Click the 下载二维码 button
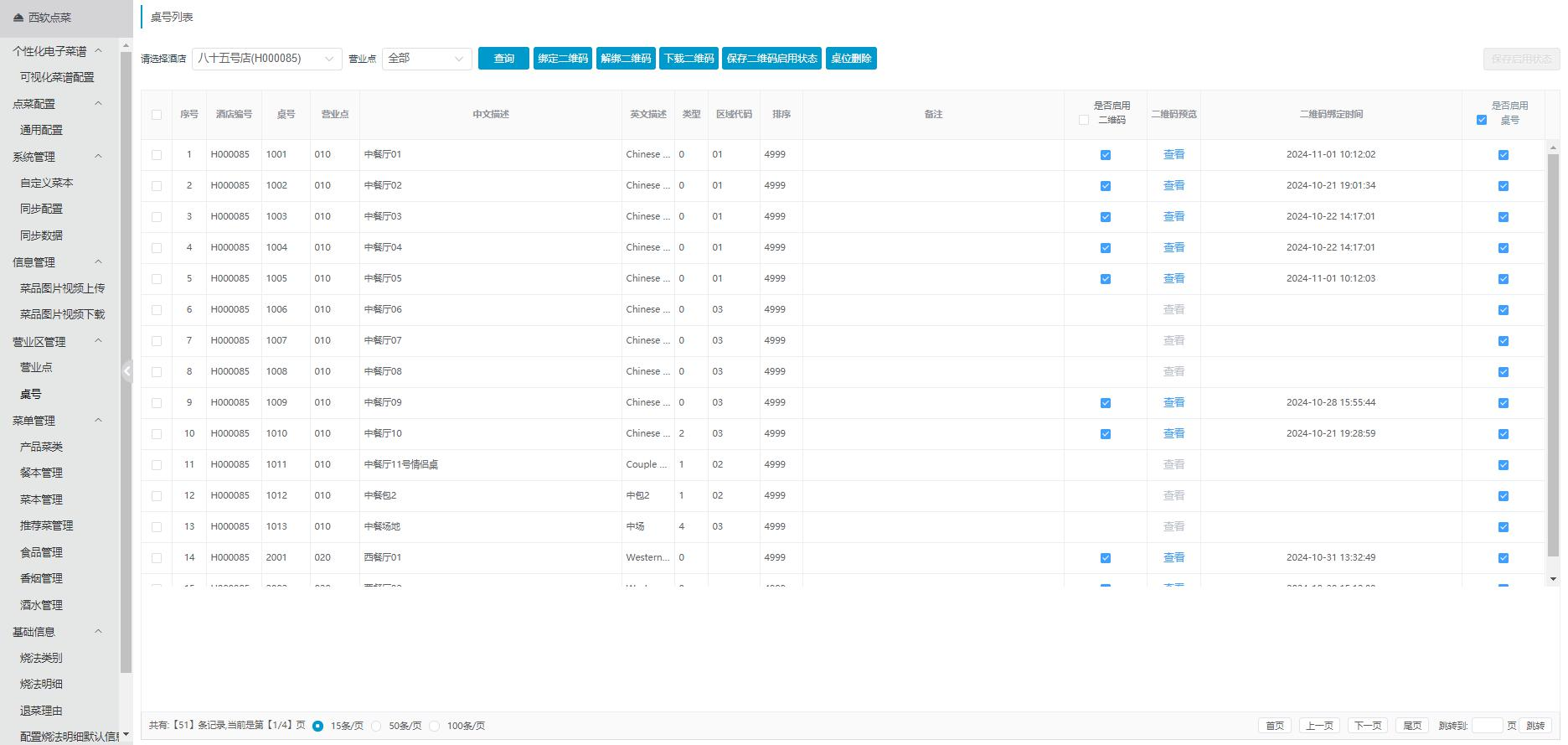 point(689,59)
